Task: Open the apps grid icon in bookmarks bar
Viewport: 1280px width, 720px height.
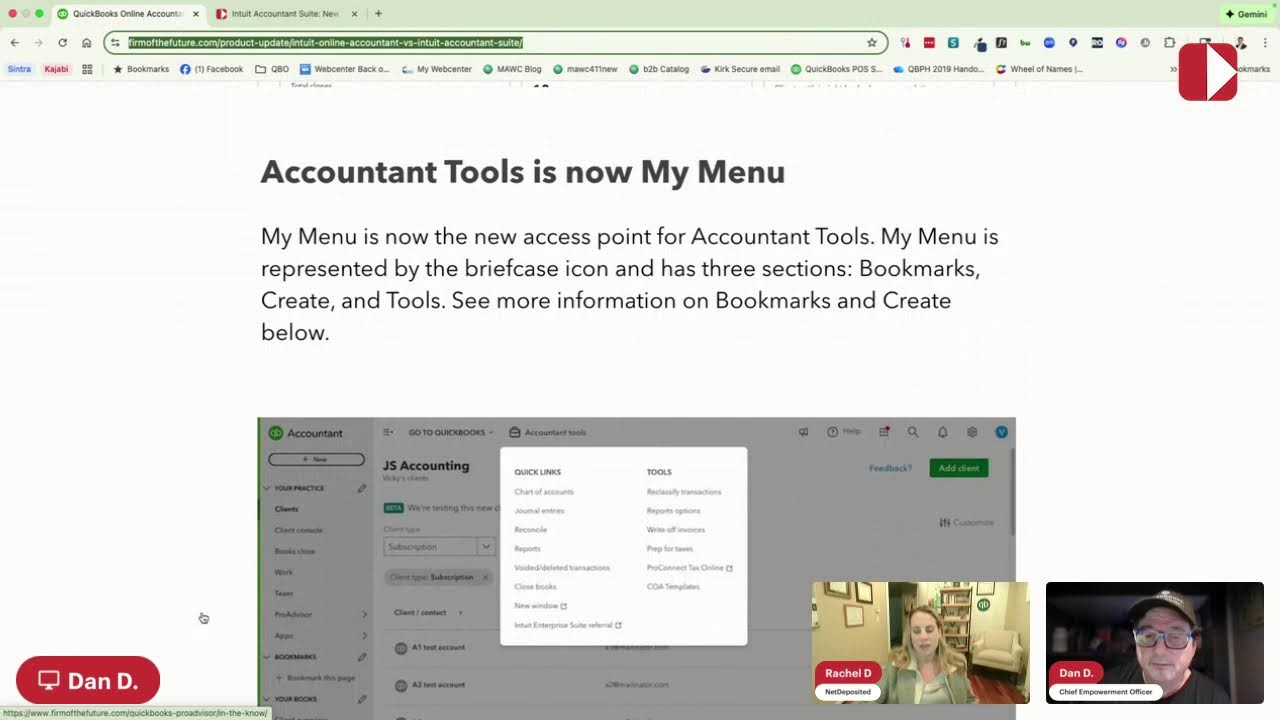Action: (87, 69)
